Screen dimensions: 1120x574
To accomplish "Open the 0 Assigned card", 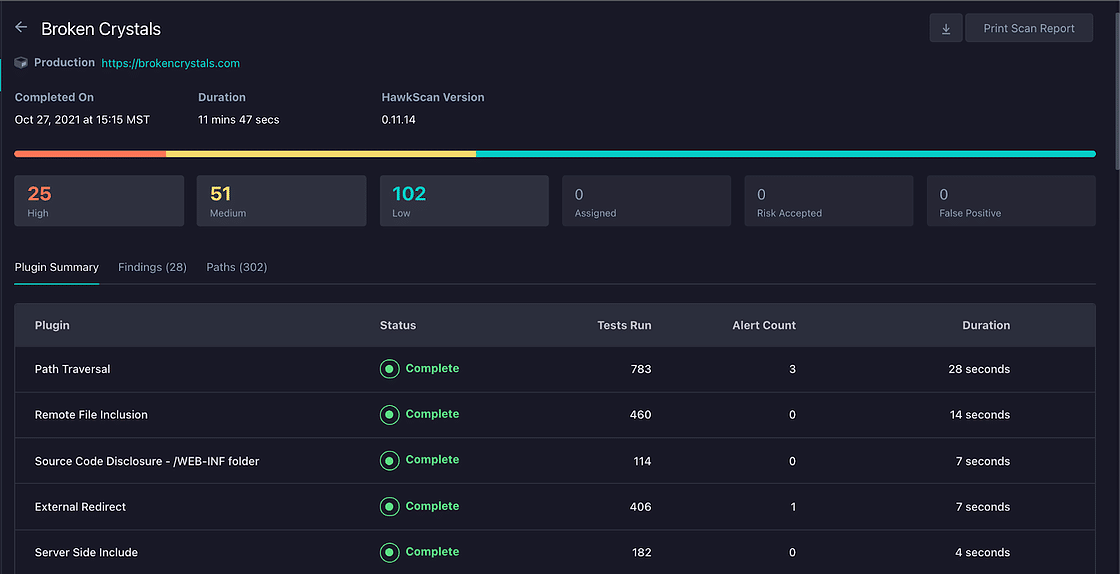I will 646,201.
